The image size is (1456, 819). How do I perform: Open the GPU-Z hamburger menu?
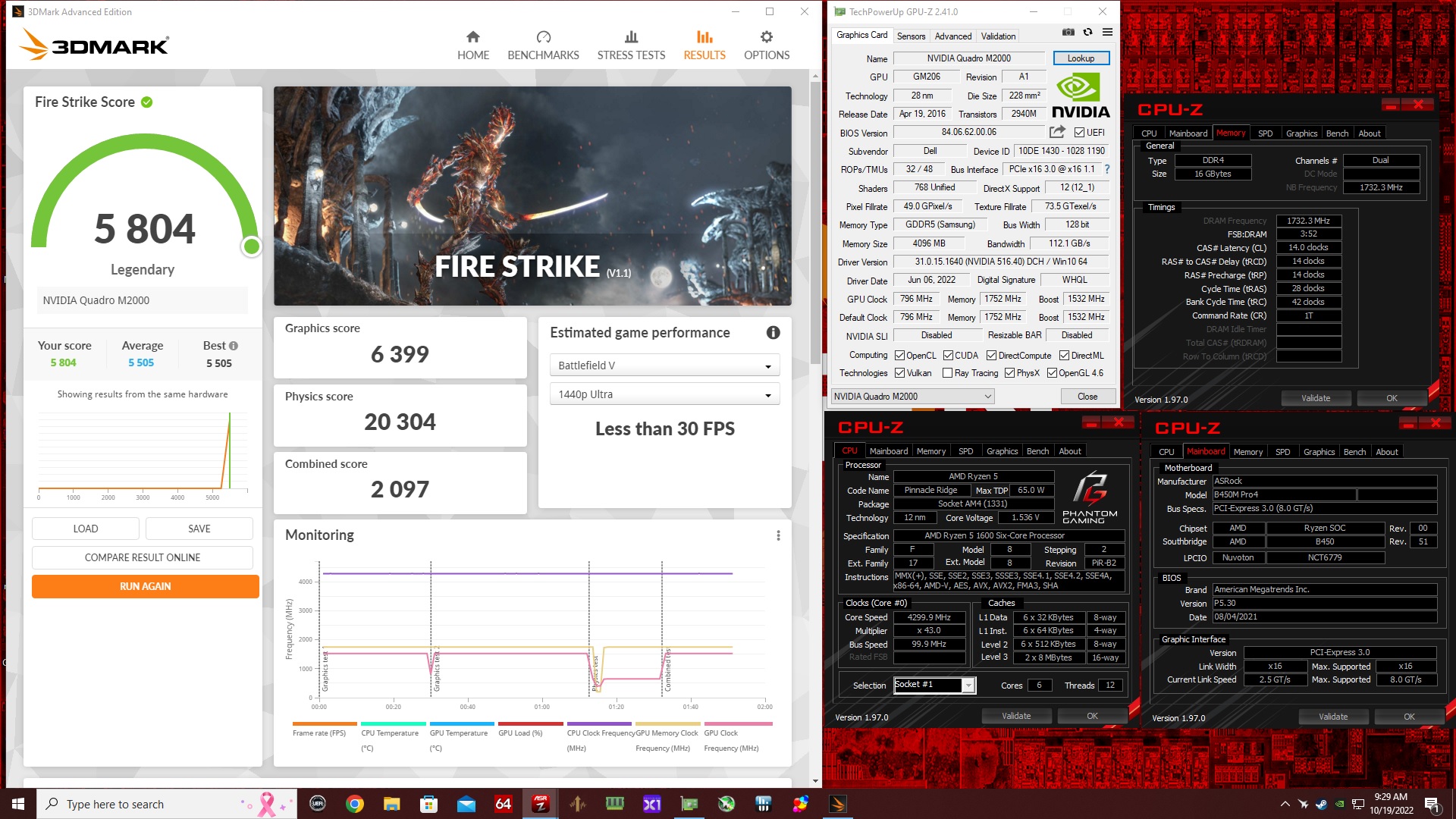[1107, 32]
